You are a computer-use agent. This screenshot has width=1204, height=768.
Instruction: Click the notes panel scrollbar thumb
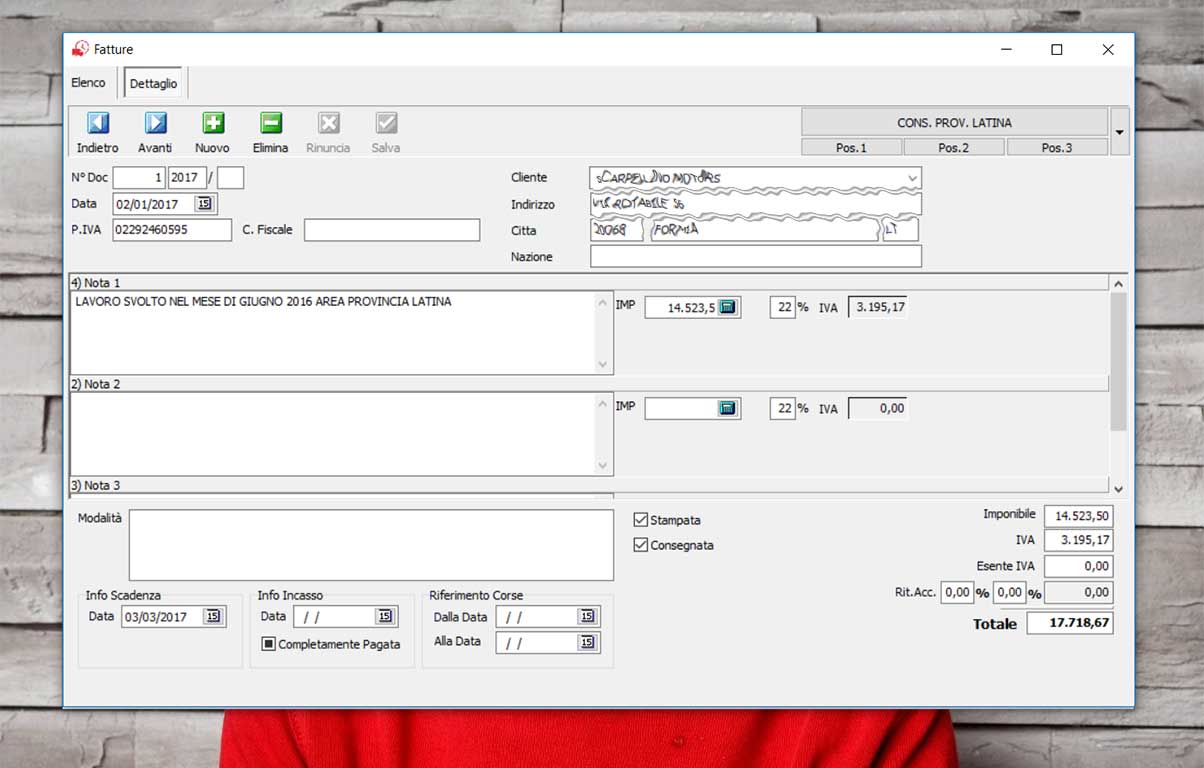pos(1118,362)
